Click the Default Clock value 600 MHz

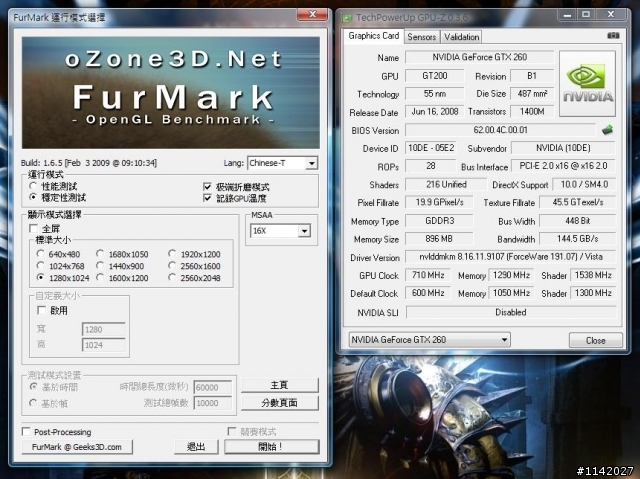coord(428,293)
